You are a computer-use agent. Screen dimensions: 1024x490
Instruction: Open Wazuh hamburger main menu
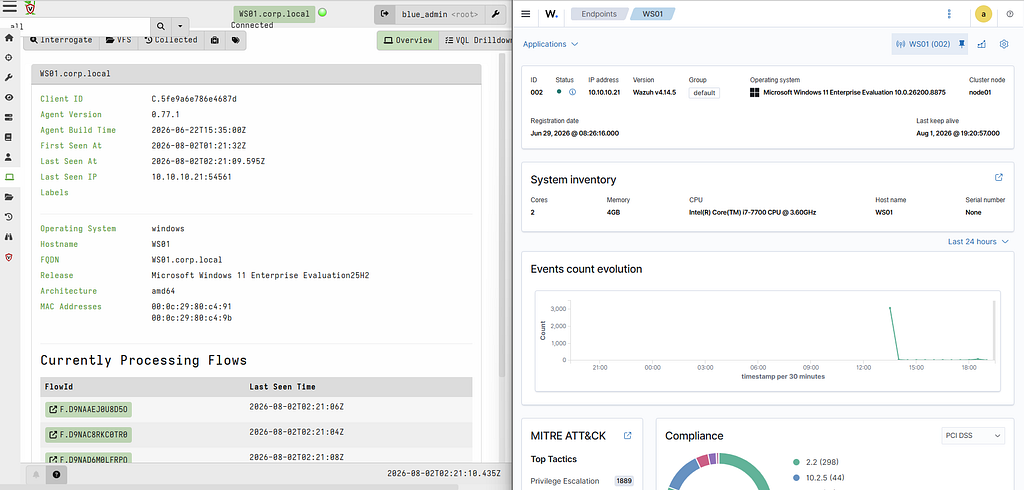(526, 14)
